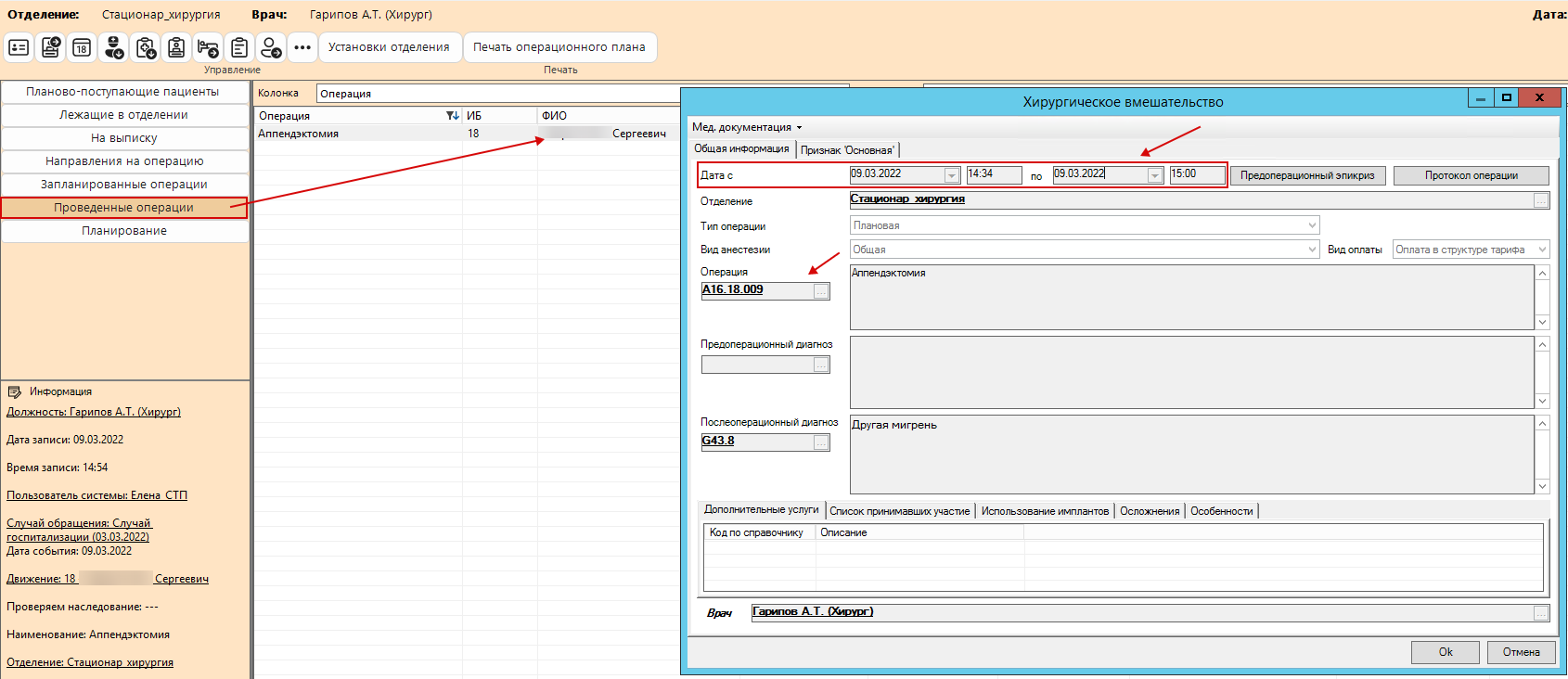Screen dimensions: 1568x679
Task: Switch to Общая информация tab
Action: pyautogui.click(x=741, y=148)
